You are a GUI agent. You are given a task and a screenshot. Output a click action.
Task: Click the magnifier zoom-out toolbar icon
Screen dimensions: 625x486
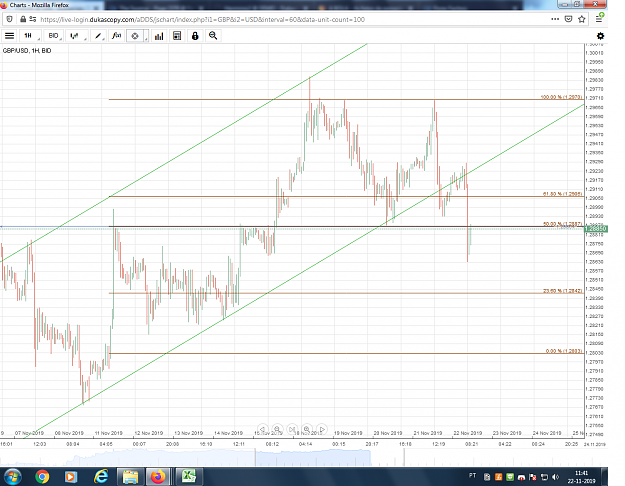pos(213,36)
